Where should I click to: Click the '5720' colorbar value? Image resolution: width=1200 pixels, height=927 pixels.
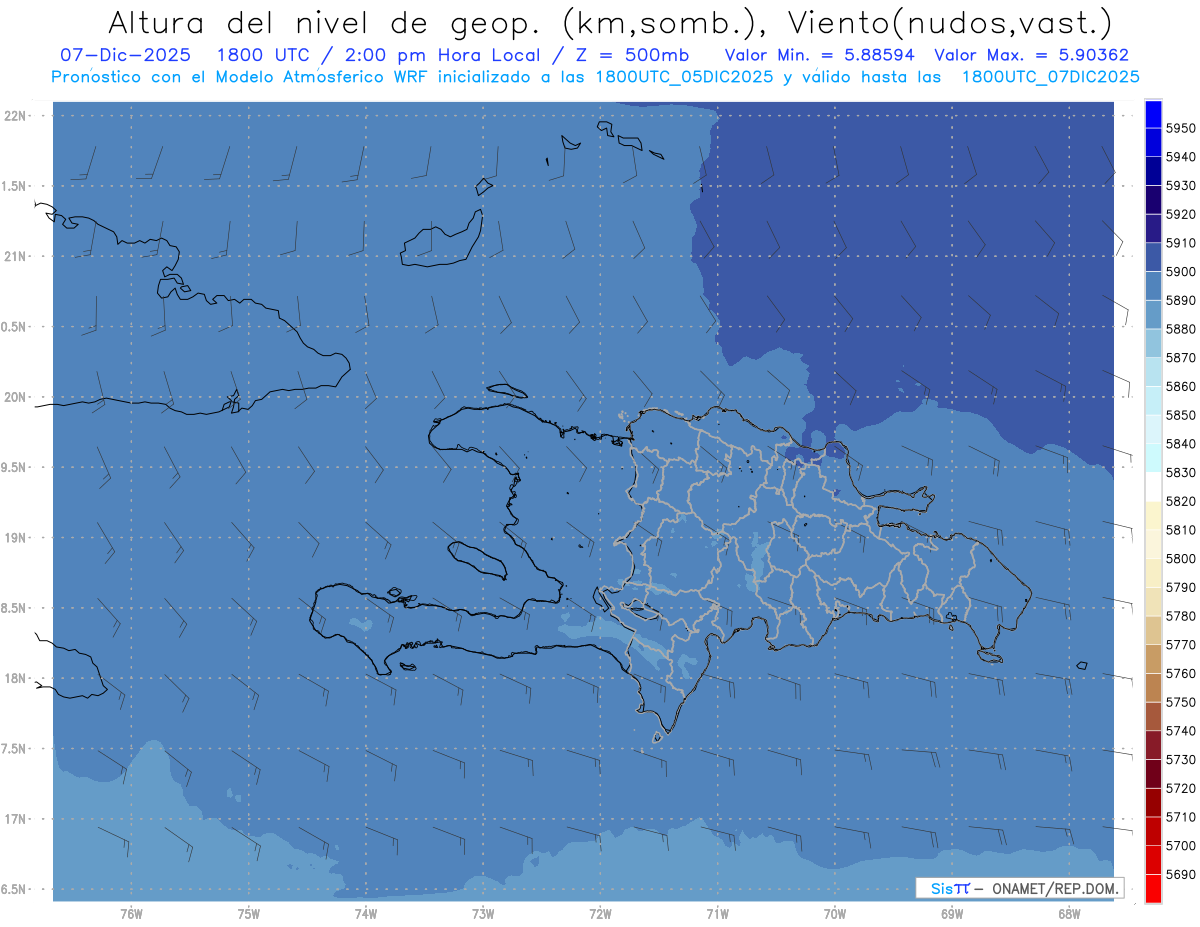(1181, 789)
